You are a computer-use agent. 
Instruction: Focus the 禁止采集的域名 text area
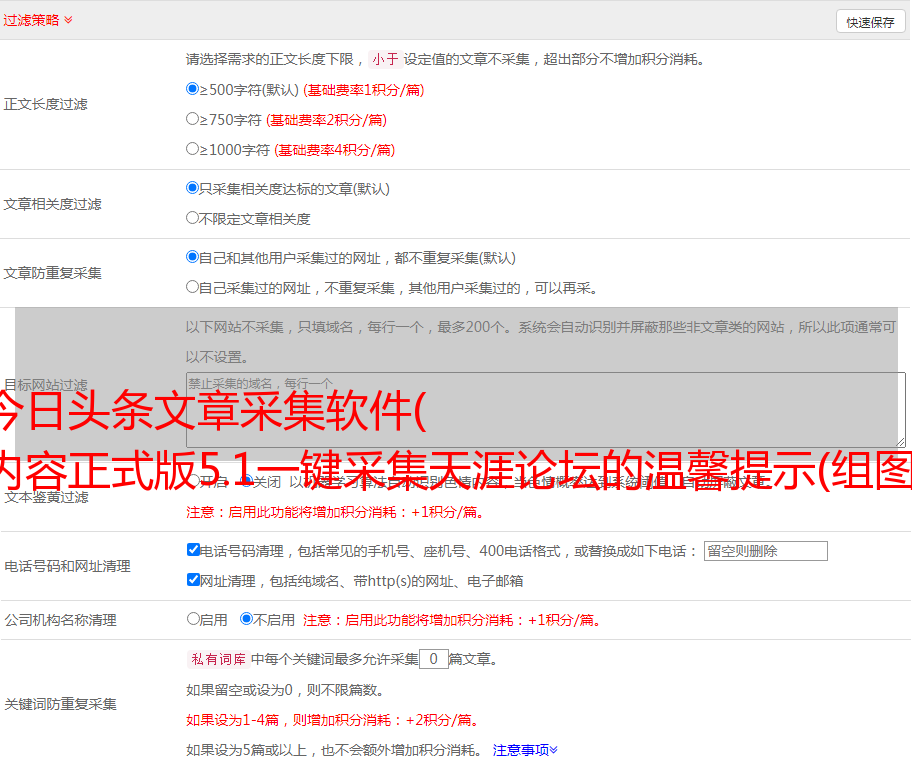click(546, 410)
